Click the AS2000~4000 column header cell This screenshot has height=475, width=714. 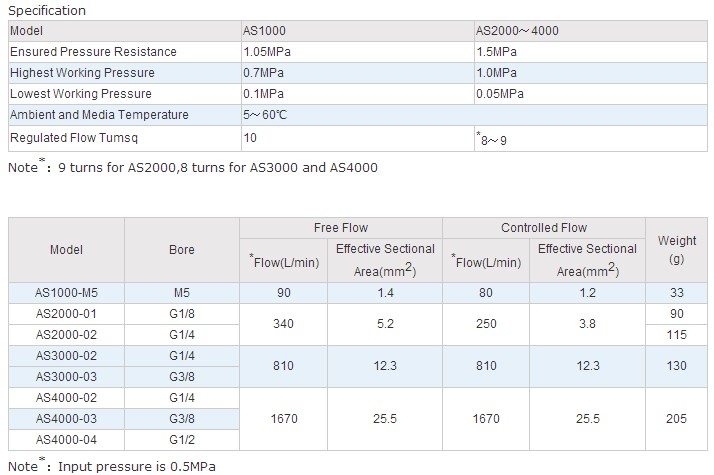[x=517, y=31]
